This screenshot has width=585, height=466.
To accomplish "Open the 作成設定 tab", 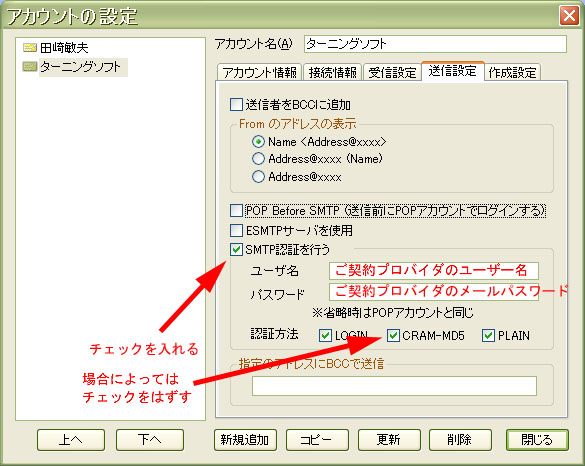I will pyautogui.click(x=512, y=72).
